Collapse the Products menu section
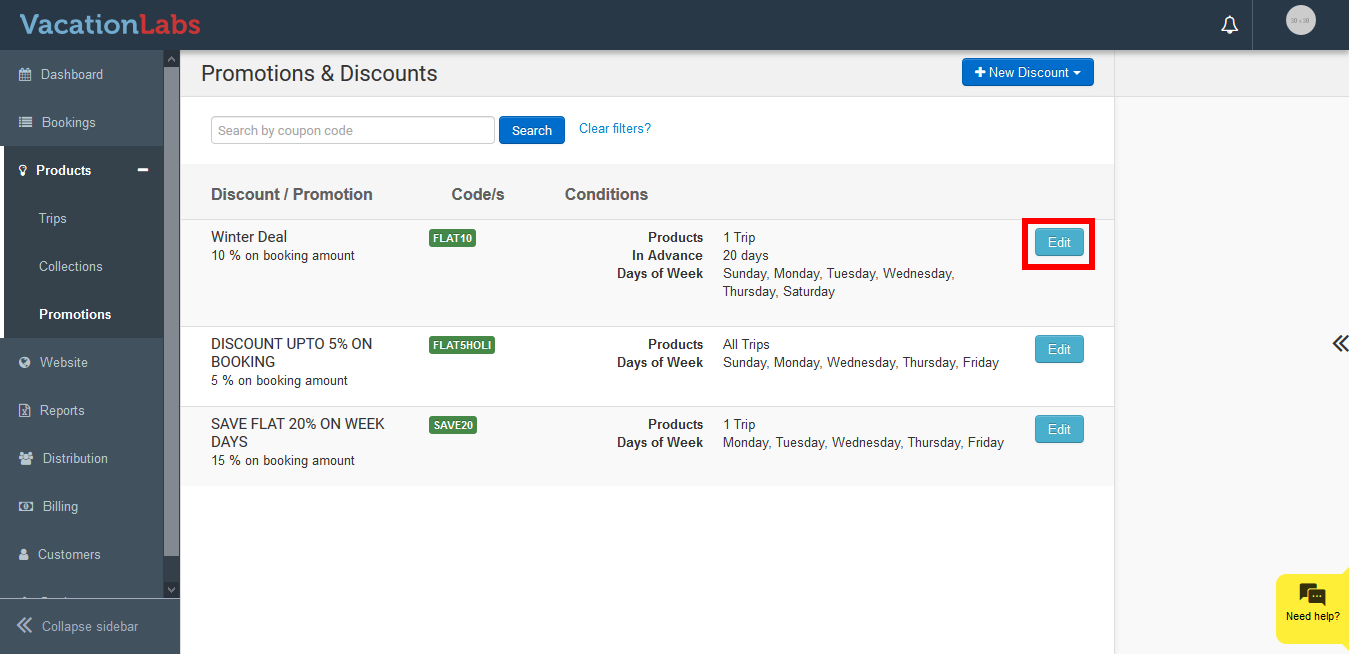 [143, 170]
